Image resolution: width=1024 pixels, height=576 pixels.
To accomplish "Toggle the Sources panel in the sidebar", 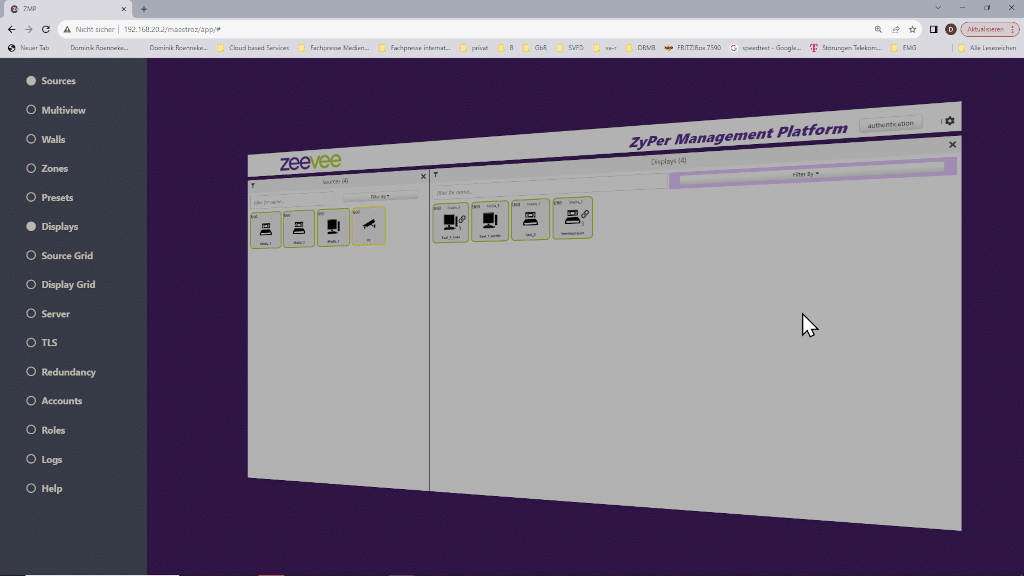I will pyautogui.click(x=51, y=81).
